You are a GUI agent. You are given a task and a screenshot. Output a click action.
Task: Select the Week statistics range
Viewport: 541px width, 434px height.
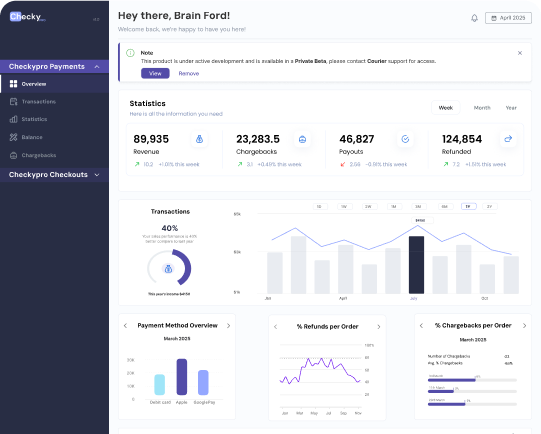click(x=446, y=108)
